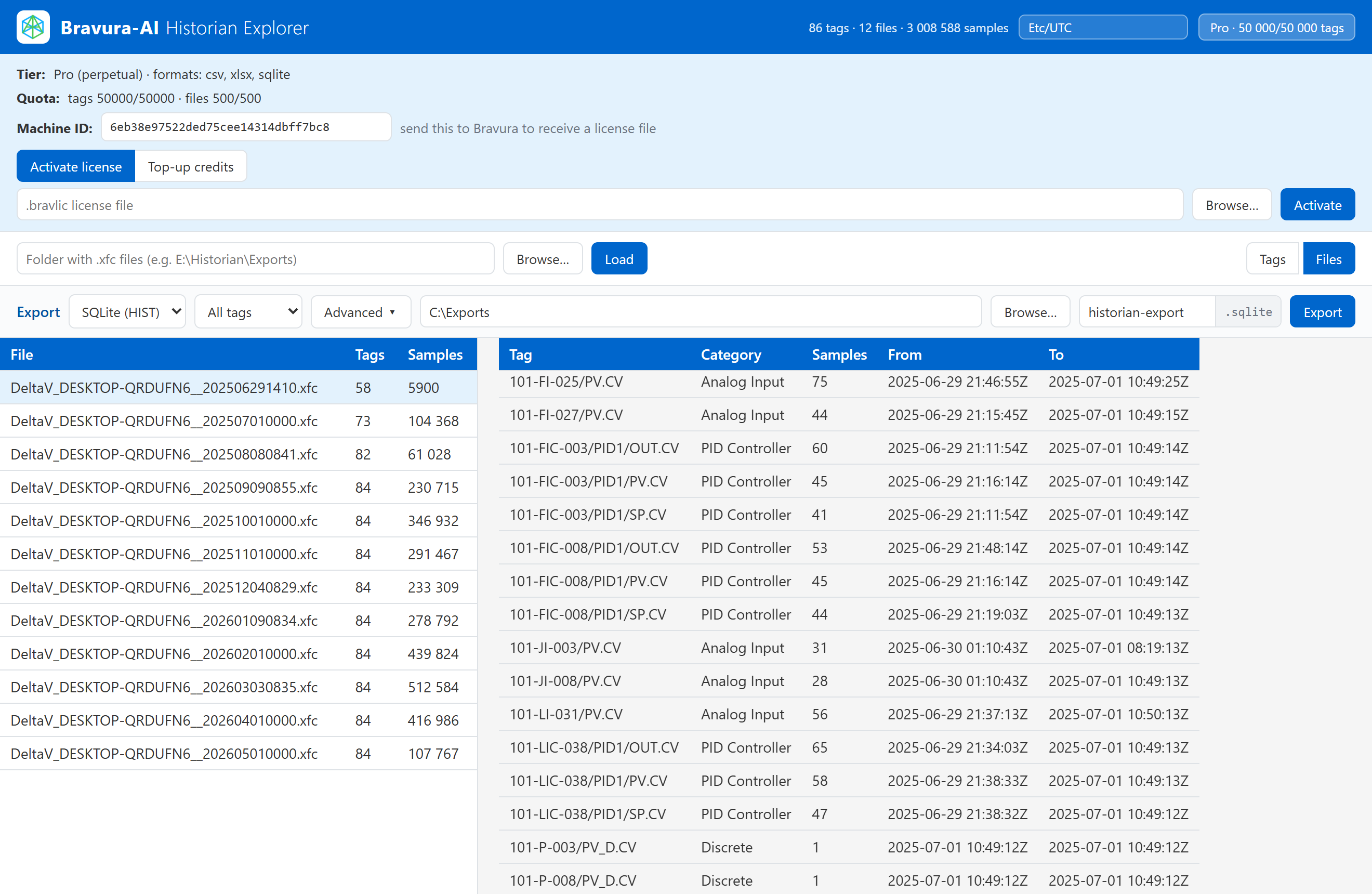Click the Activate button
This screenshot has height=894, width=1372.
[1318, 205]
